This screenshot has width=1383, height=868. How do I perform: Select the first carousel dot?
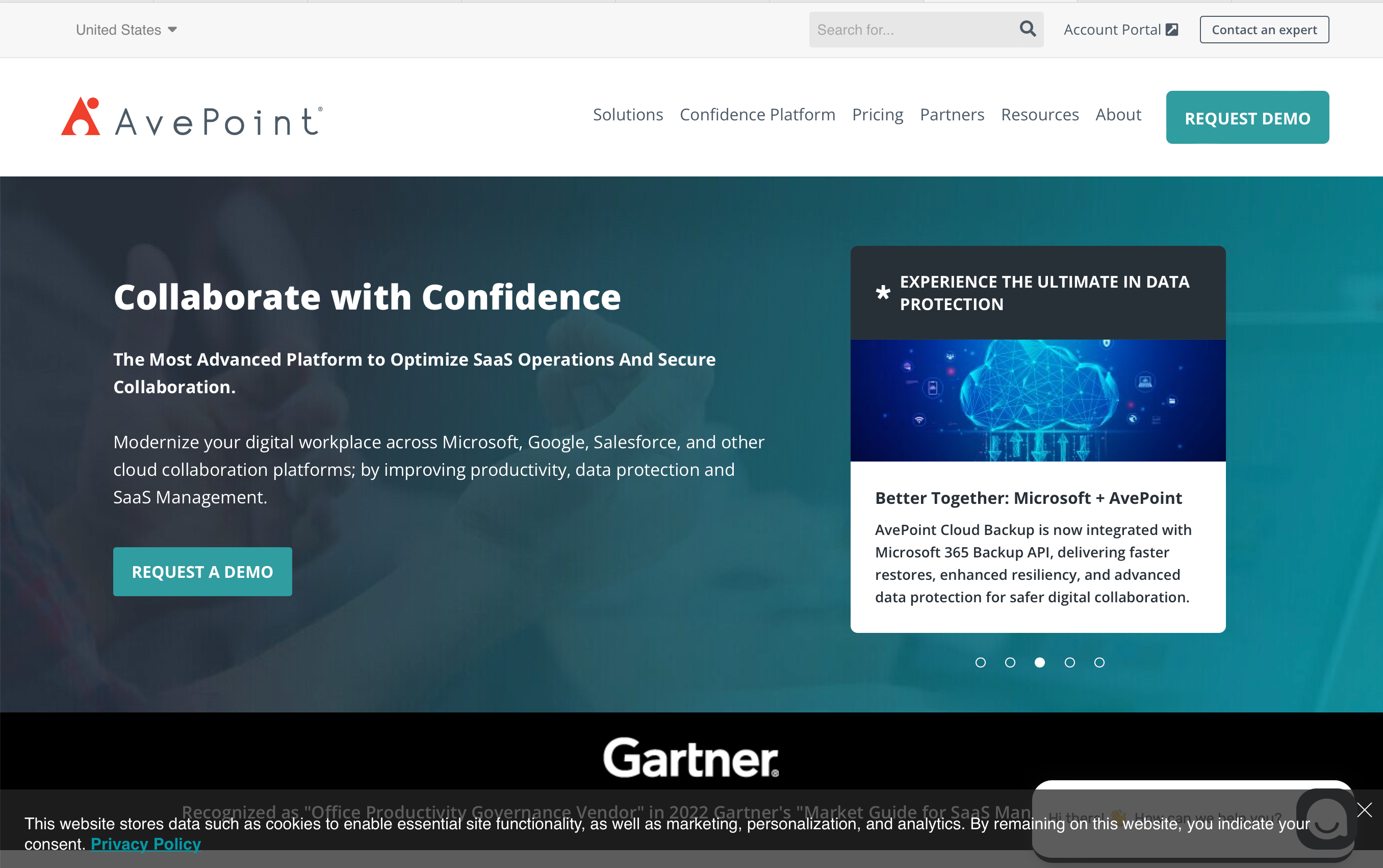(980, 662)
